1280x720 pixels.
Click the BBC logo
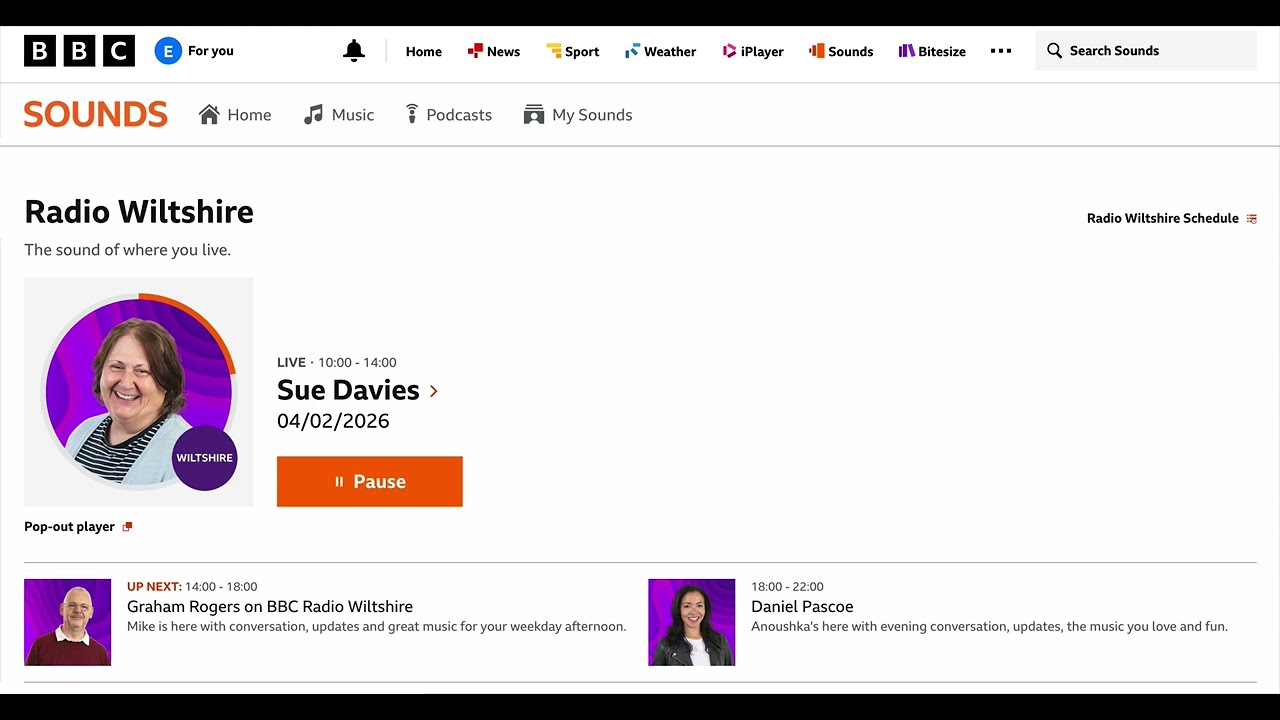pyautogui.click(x=79, y=51)
